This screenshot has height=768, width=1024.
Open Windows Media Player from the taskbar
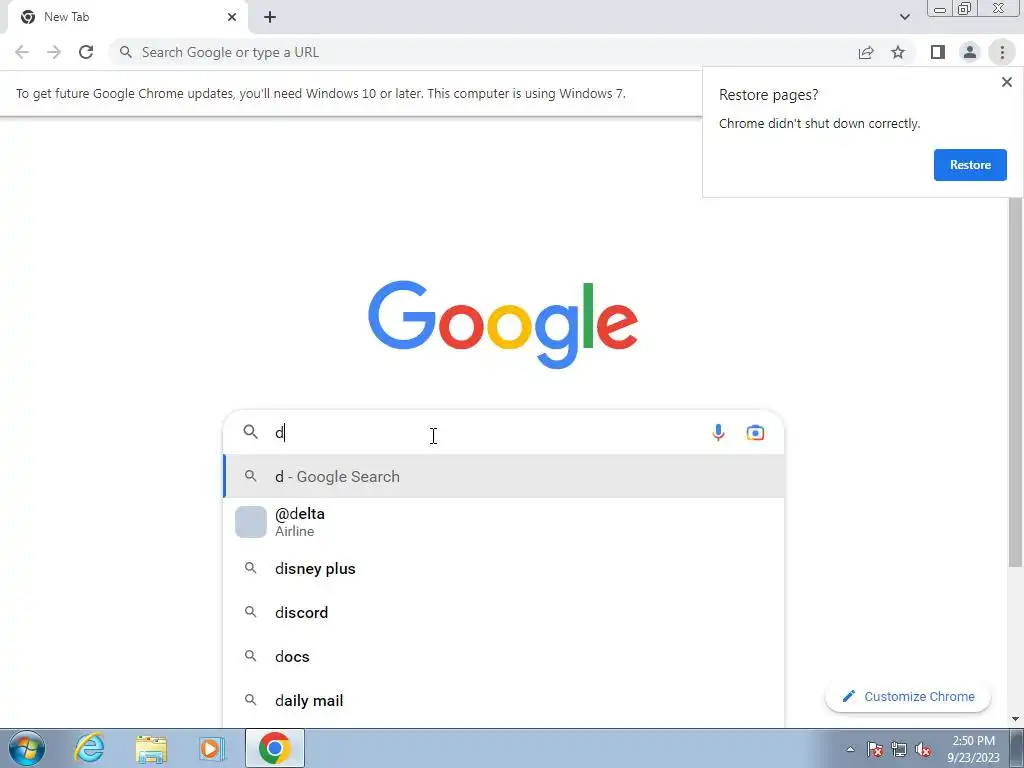[212, 748]
